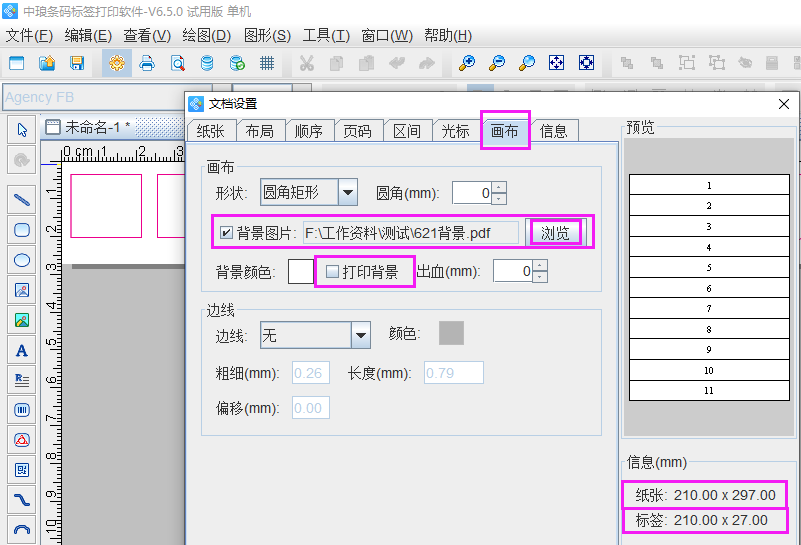Image resolution: width=801 pixels, height=545 pixels.
Task: Pick the gray 边线 颜色 swatch
Action: [x=452, y=333]
